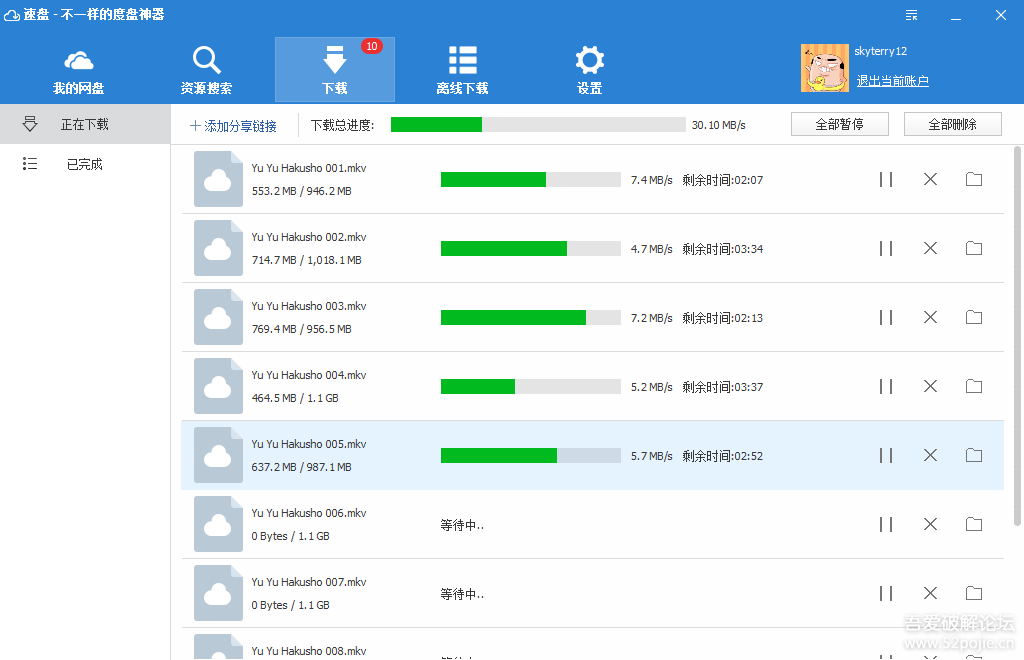This screenshot has height=660, width=1024.
Task: Click waiting status of Yu Yu Hakusho 006.mkv
Action: (x=462, y=525)
